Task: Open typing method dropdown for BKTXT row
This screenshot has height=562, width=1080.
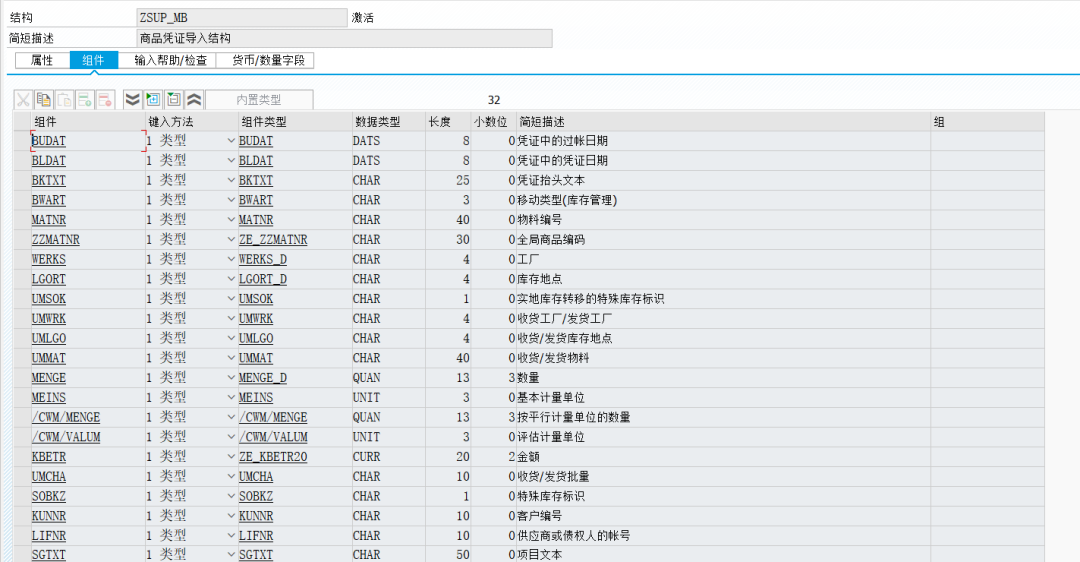Action: 231,180
